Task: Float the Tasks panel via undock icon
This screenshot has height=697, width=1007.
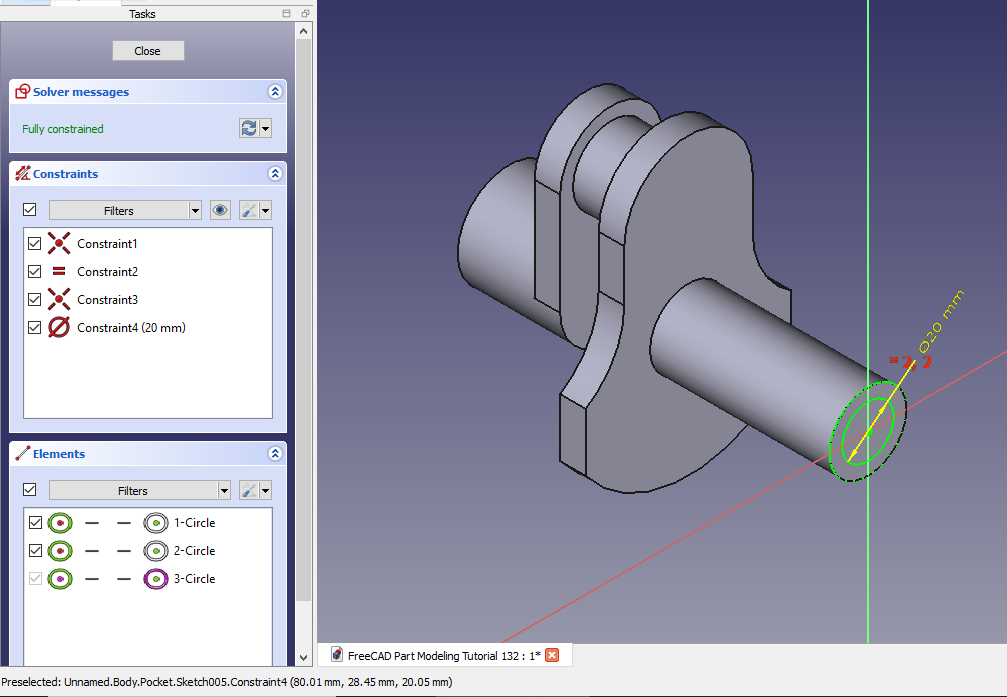Action: (287, 14)
